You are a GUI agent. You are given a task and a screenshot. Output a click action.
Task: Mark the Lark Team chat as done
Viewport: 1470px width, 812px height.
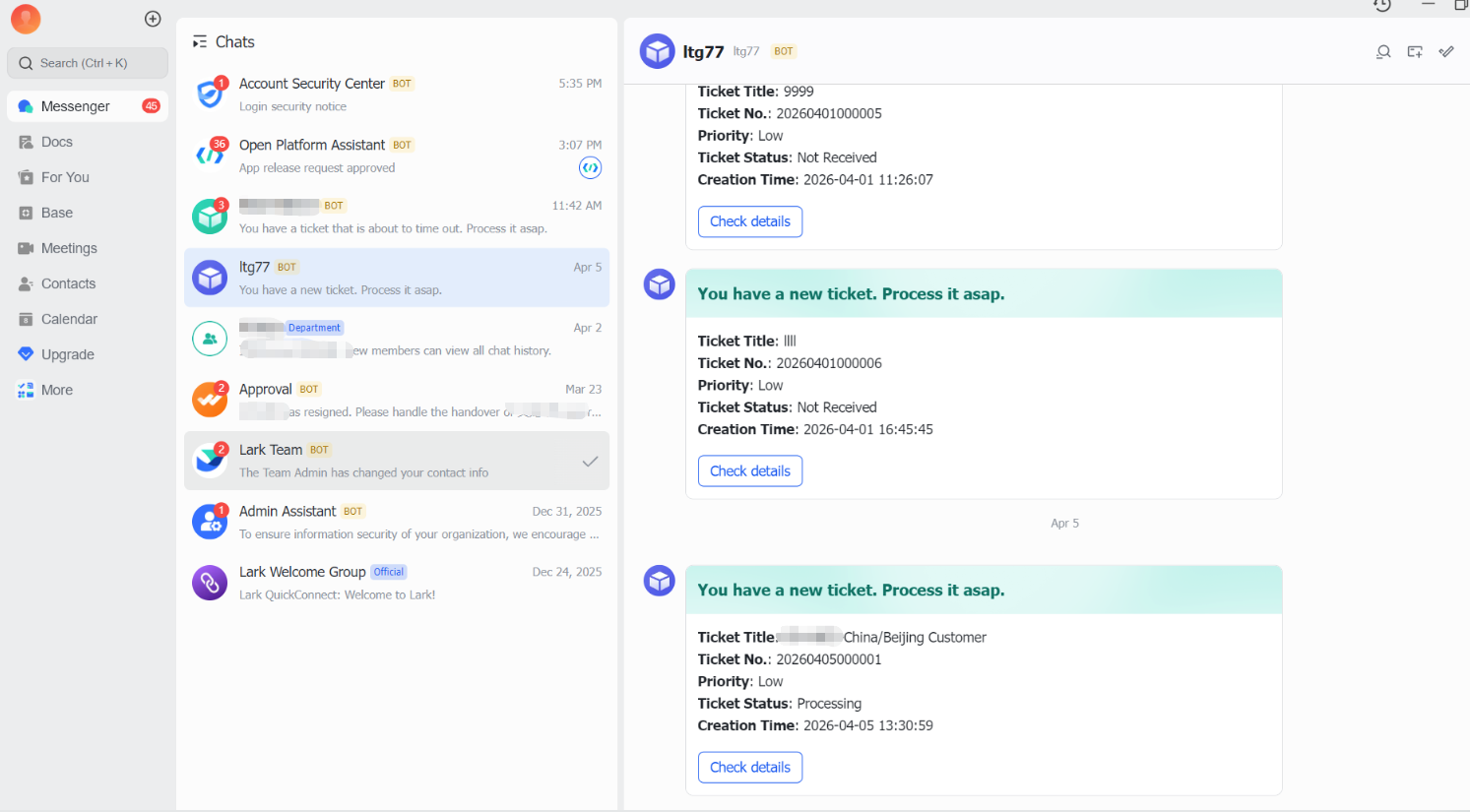point(590,462)
